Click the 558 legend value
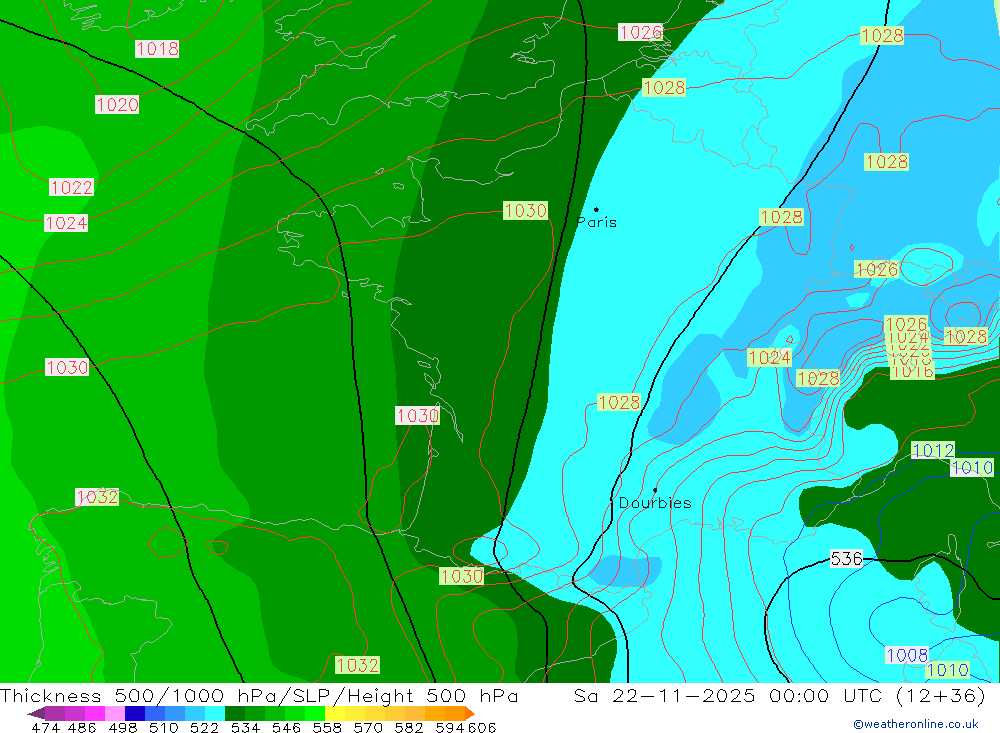The height and width of the screenshot is (733, 1000). [327, 727]
